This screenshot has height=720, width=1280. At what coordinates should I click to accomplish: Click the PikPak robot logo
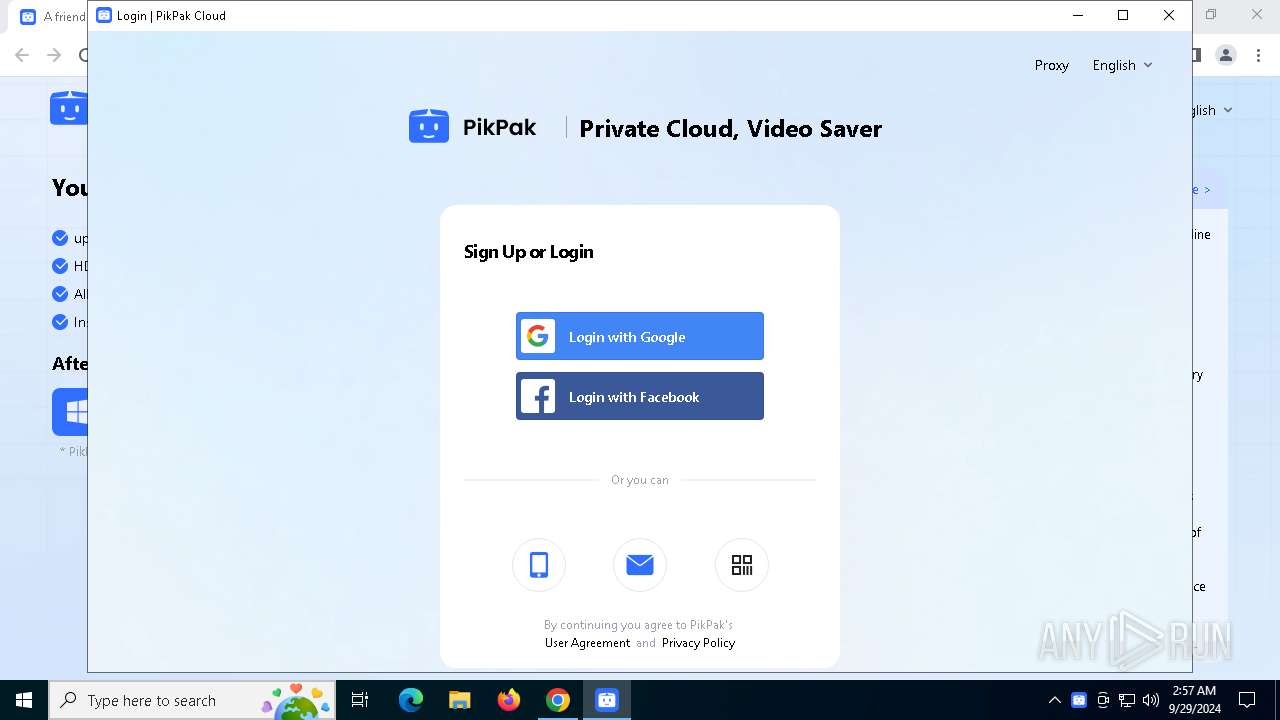click(429, 127)
